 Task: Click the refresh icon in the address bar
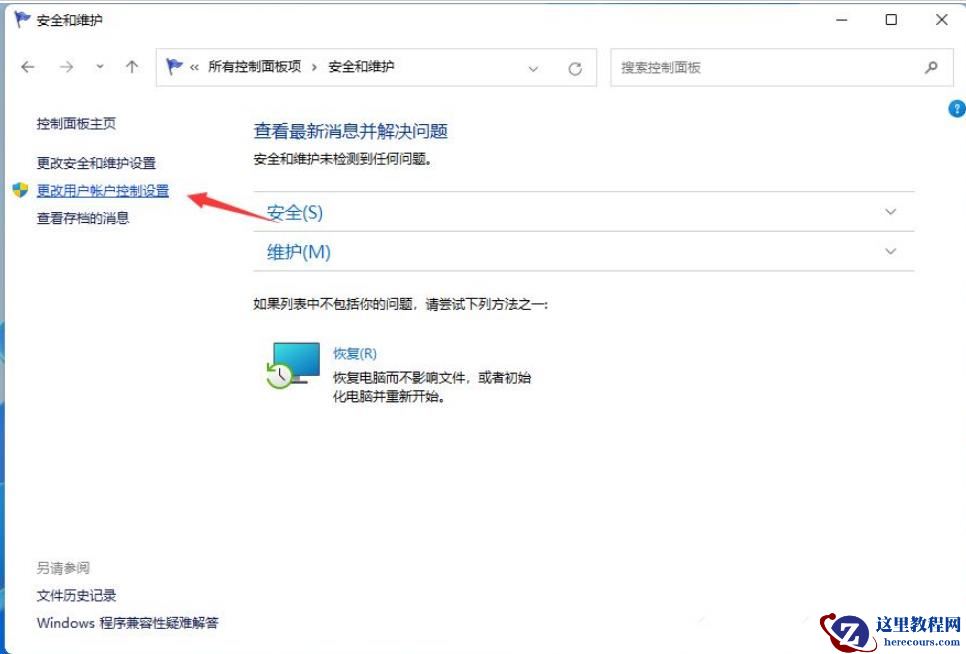click(575, 67)
